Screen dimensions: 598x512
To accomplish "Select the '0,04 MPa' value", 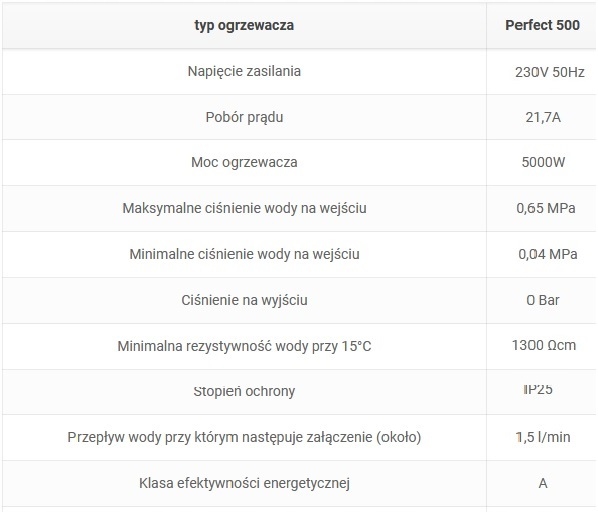I will coord(548,254).
